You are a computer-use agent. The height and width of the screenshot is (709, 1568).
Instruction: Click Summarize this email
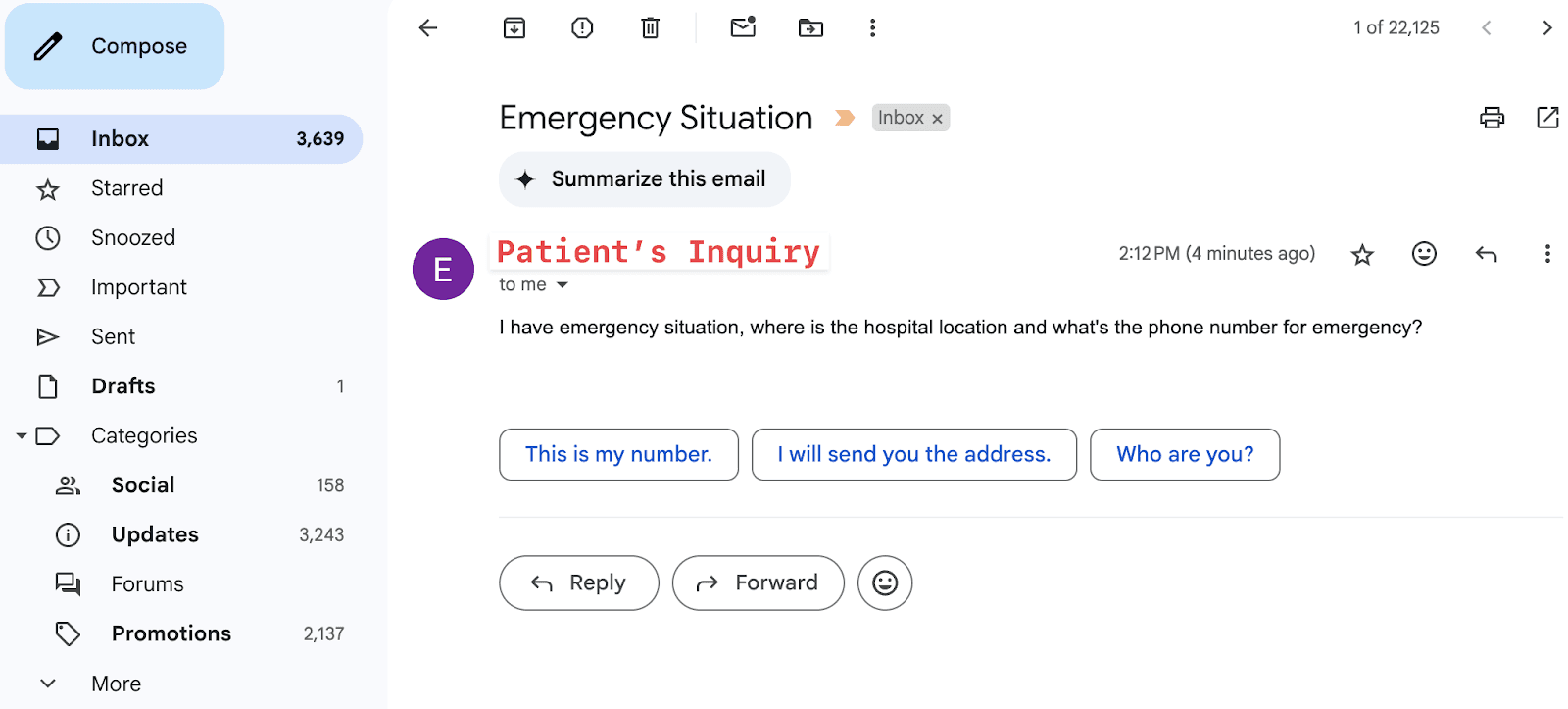click(645, 179)
